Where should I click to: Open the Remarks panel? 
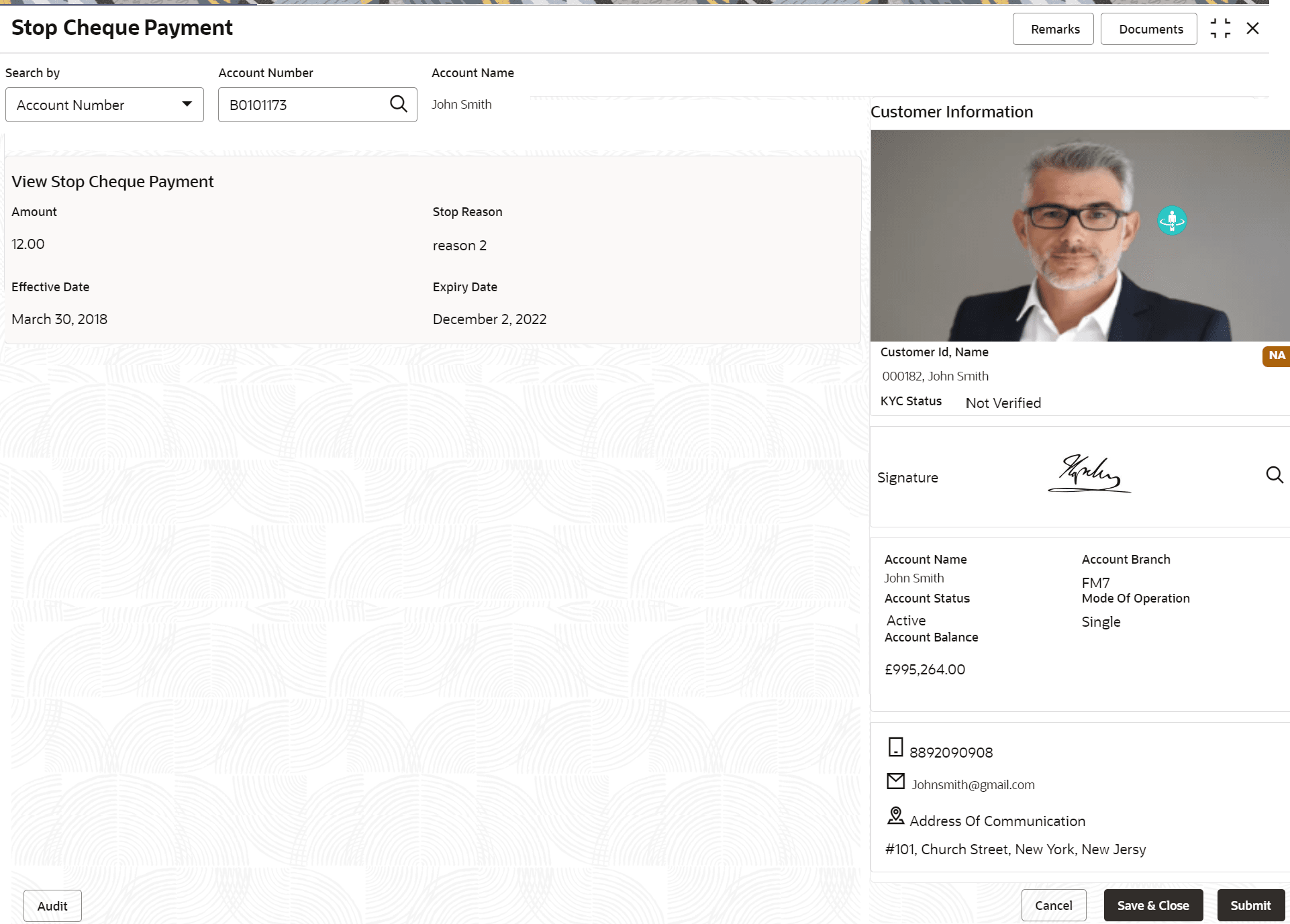click(x=1053, y=29)
